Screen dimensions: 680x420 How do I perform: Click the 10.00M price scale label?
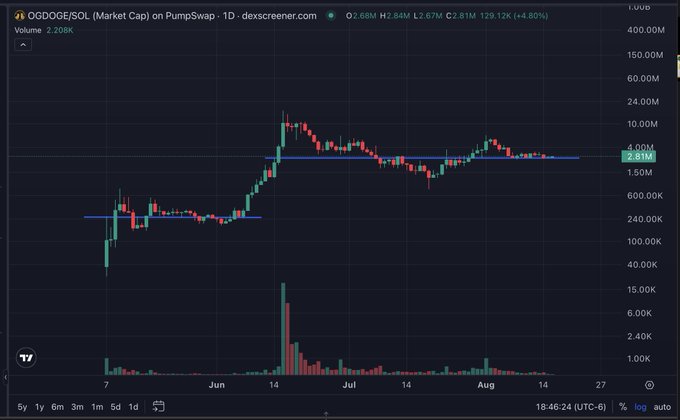coord(642,124)
